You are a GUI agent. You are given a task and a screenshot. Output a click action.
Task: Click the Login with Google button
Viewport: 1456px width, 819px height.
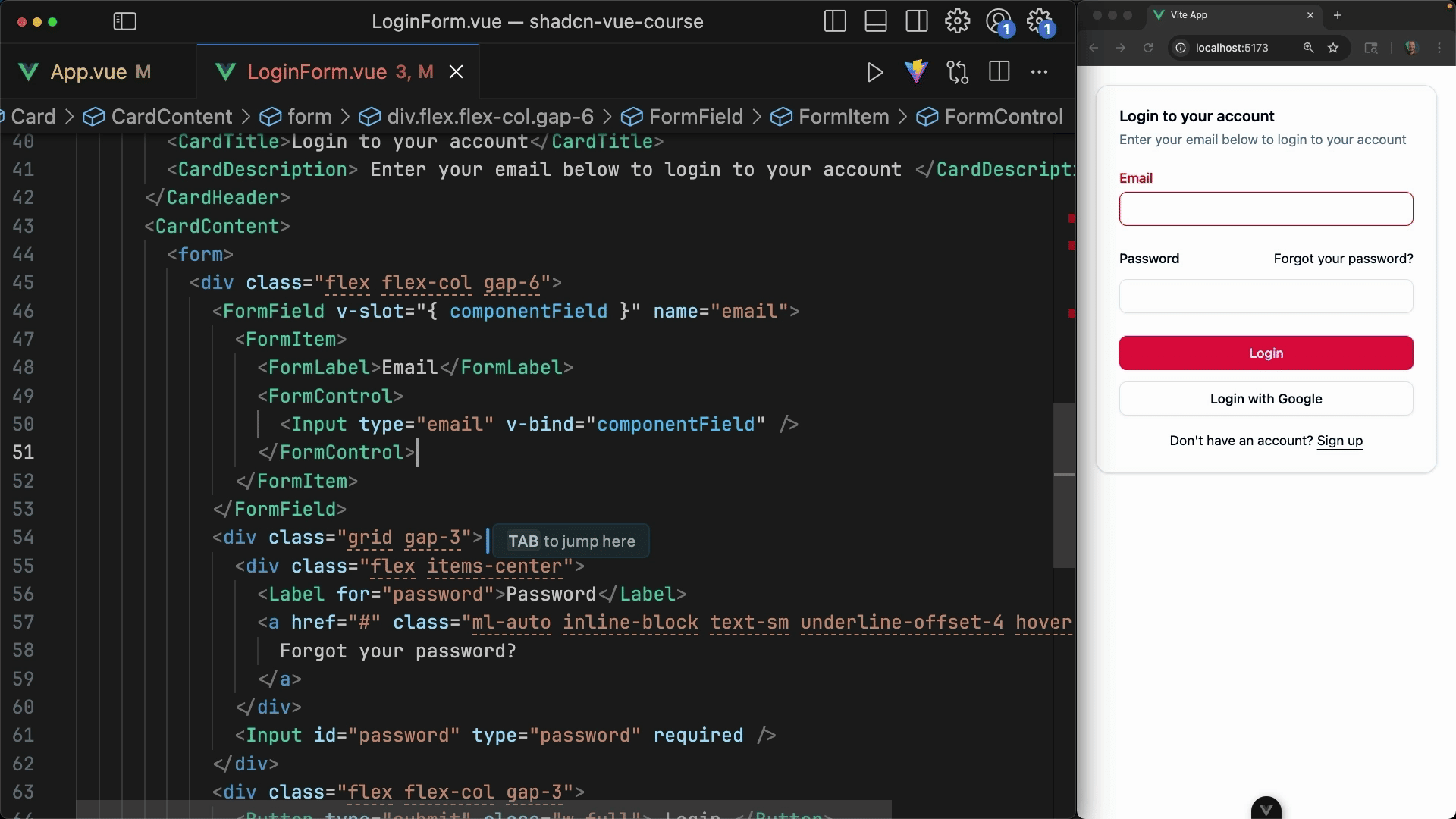pyautogui.click(x=1266, y=399)
